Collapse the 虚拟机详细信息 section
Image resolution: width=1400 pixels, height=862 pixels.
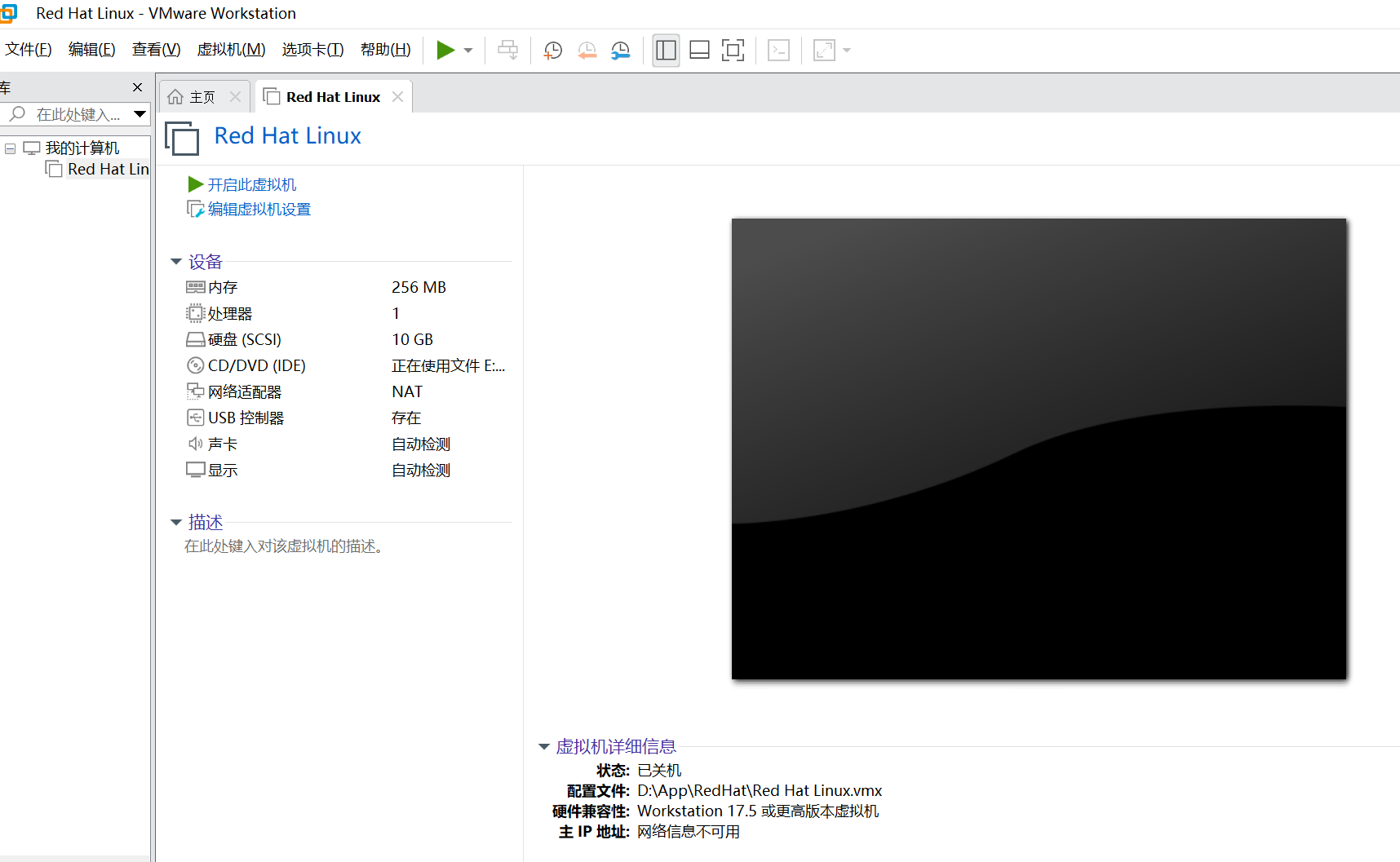543,746
